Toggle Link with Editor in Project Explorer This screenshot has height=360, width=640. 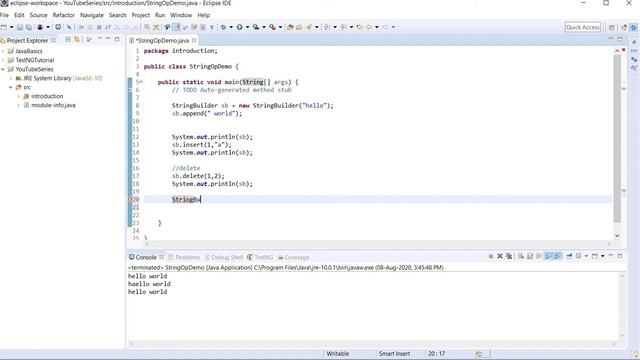[77, 40]
